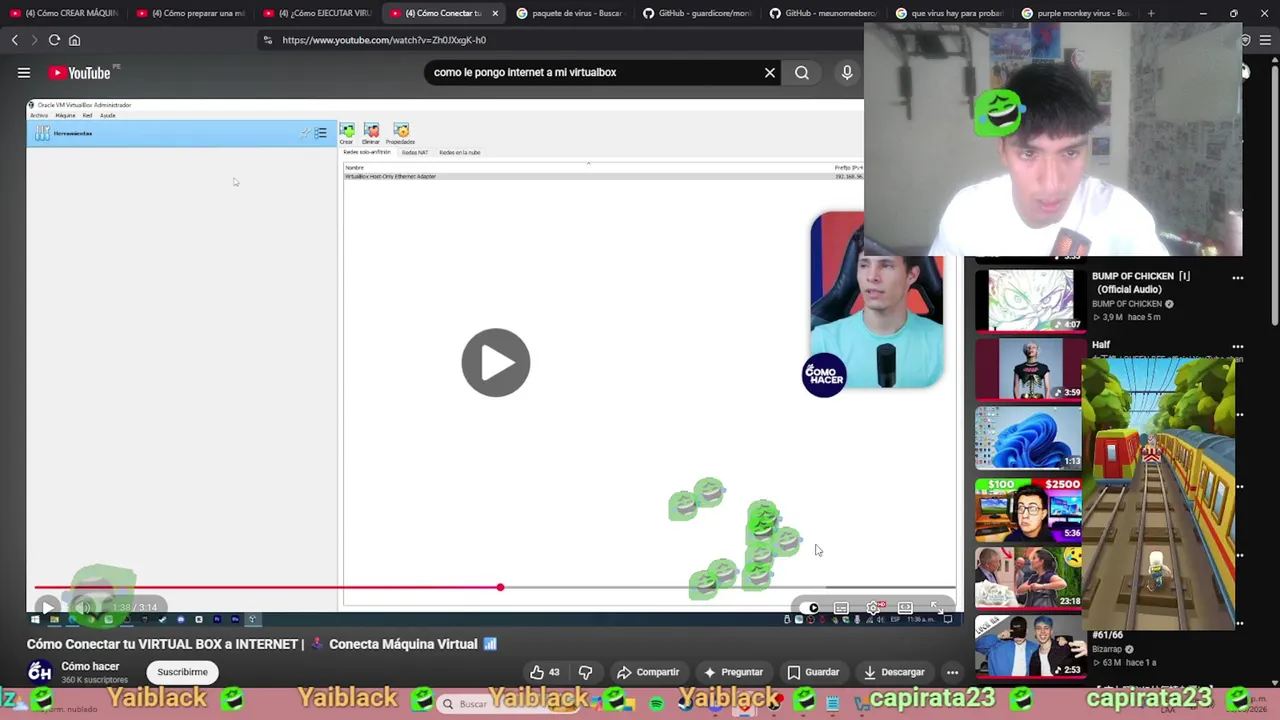Toggle subtitles in the video player
The width and height of the screenshot is (1280, 720).
[x=841, y=608]
